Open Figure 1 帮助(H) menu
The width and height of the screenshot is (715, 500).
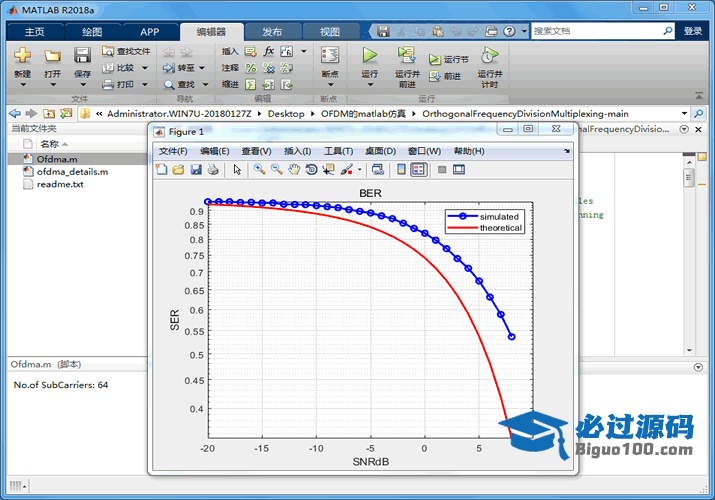click(x=469, y=151)
